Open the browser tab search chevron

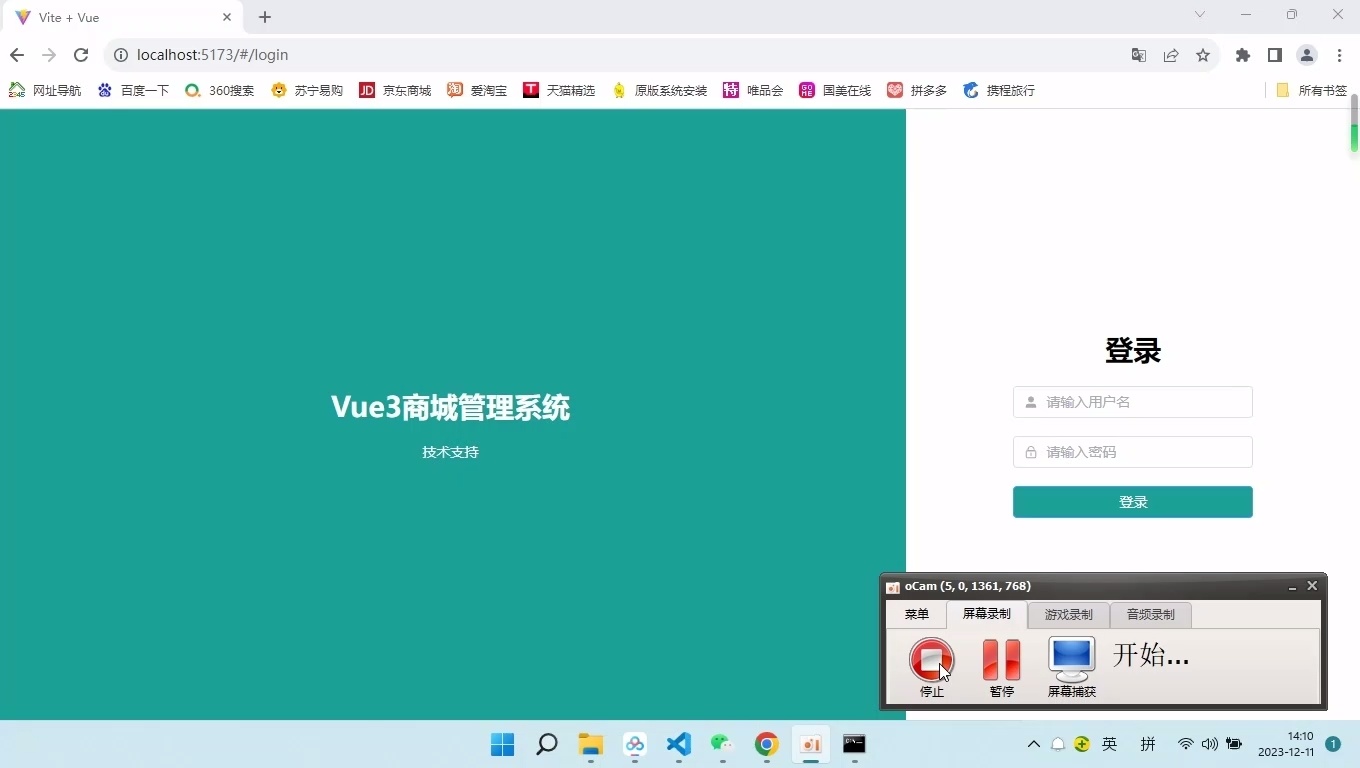click(1199, 15)
